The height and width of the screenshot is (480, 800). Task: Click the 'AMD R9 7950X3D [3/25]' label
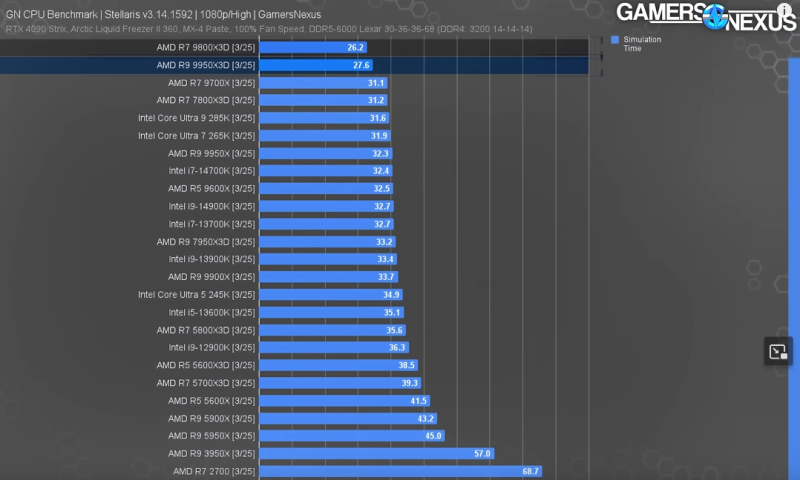click(206, 242)
